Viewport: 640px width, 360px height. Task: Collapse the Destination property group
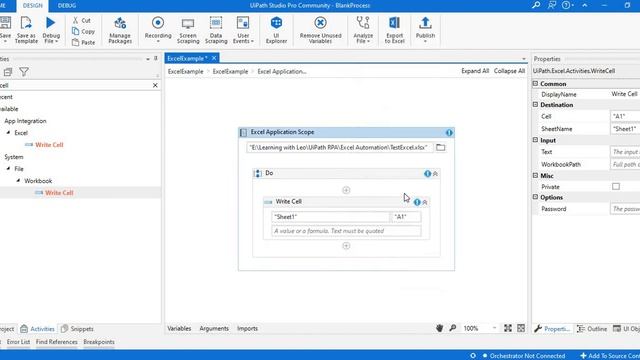pos(535,104)
